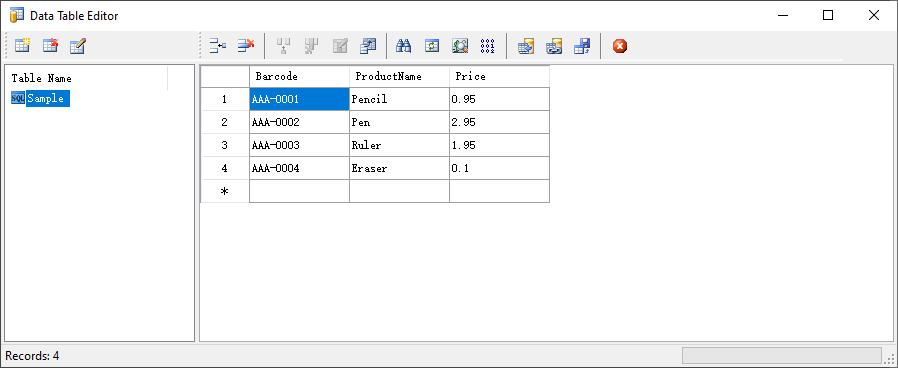Click empty ProductName cell in new row

click(x=399, y=191)
